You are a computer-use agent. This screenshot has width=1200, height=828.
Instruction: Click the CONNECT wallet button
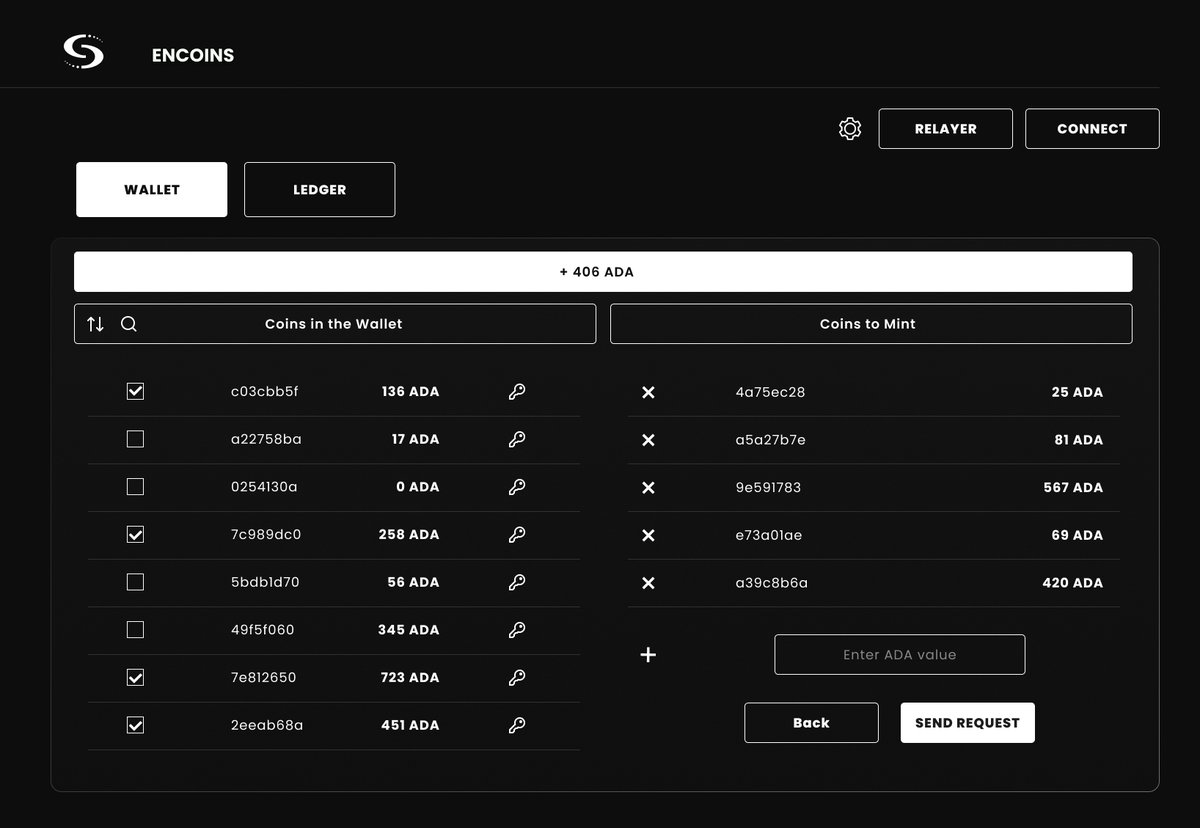point(1092,129)
